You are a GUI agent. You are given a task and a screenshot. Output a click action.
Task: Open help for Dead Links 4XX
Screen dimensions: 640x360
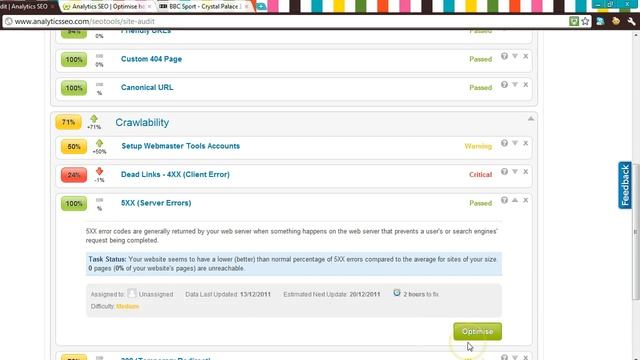(504, 171)
